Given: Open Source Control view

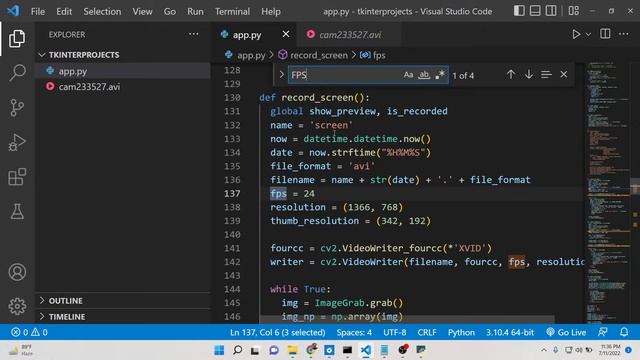Looking at the screenshot, I should pos(17,108).
